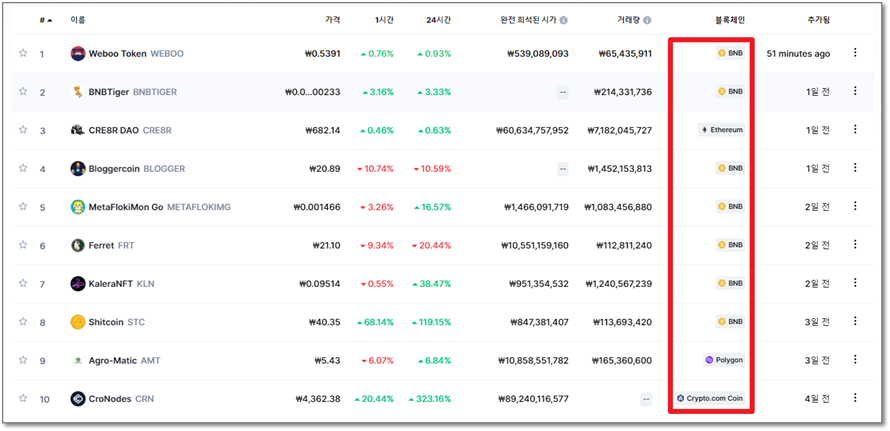Open the CroNodes CRN page
Viewport: 890px width, 431px height.
tap(121, 399)
